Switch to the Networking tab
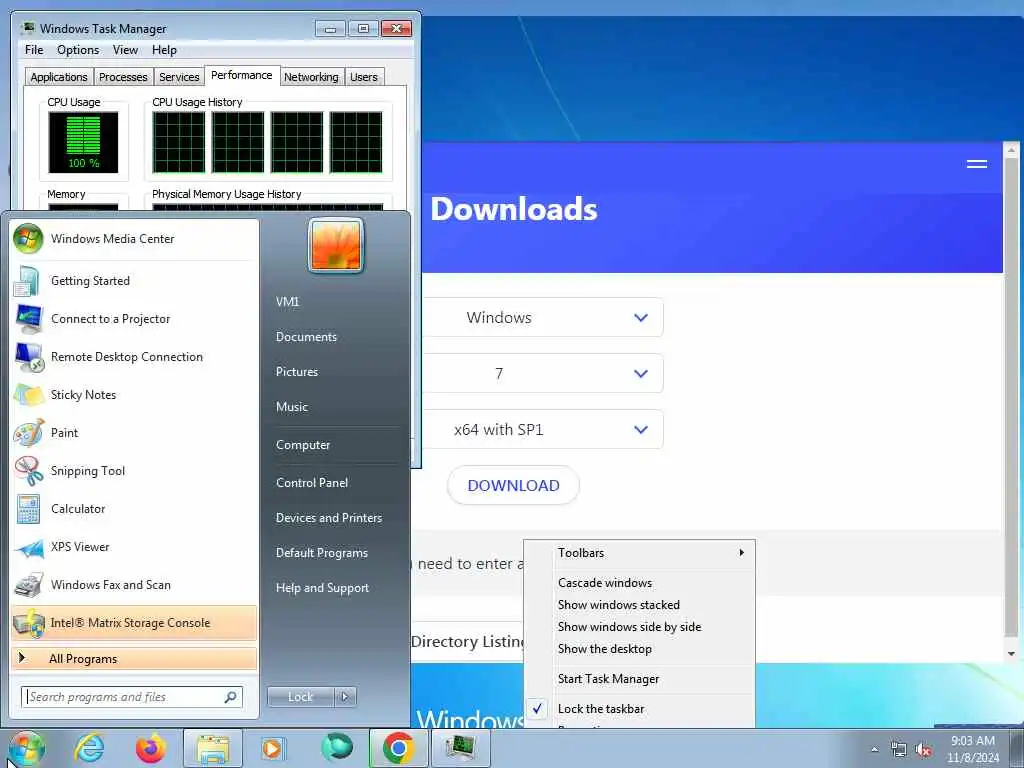 coord(312,77)
